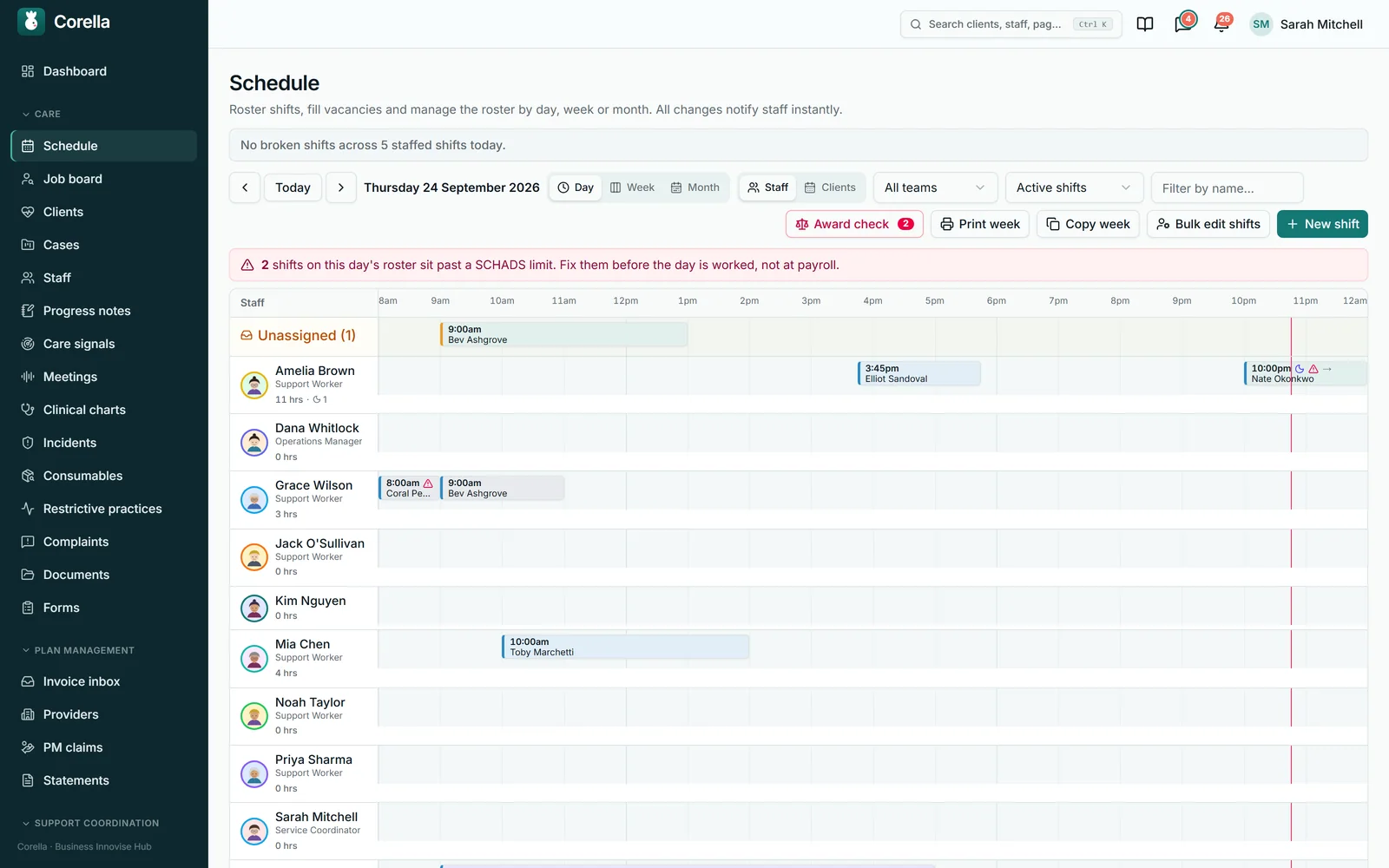The height and width of the screenshot is (868, 1389).
Task: Click the search clients and staff box
Action: pos(1010,24)
